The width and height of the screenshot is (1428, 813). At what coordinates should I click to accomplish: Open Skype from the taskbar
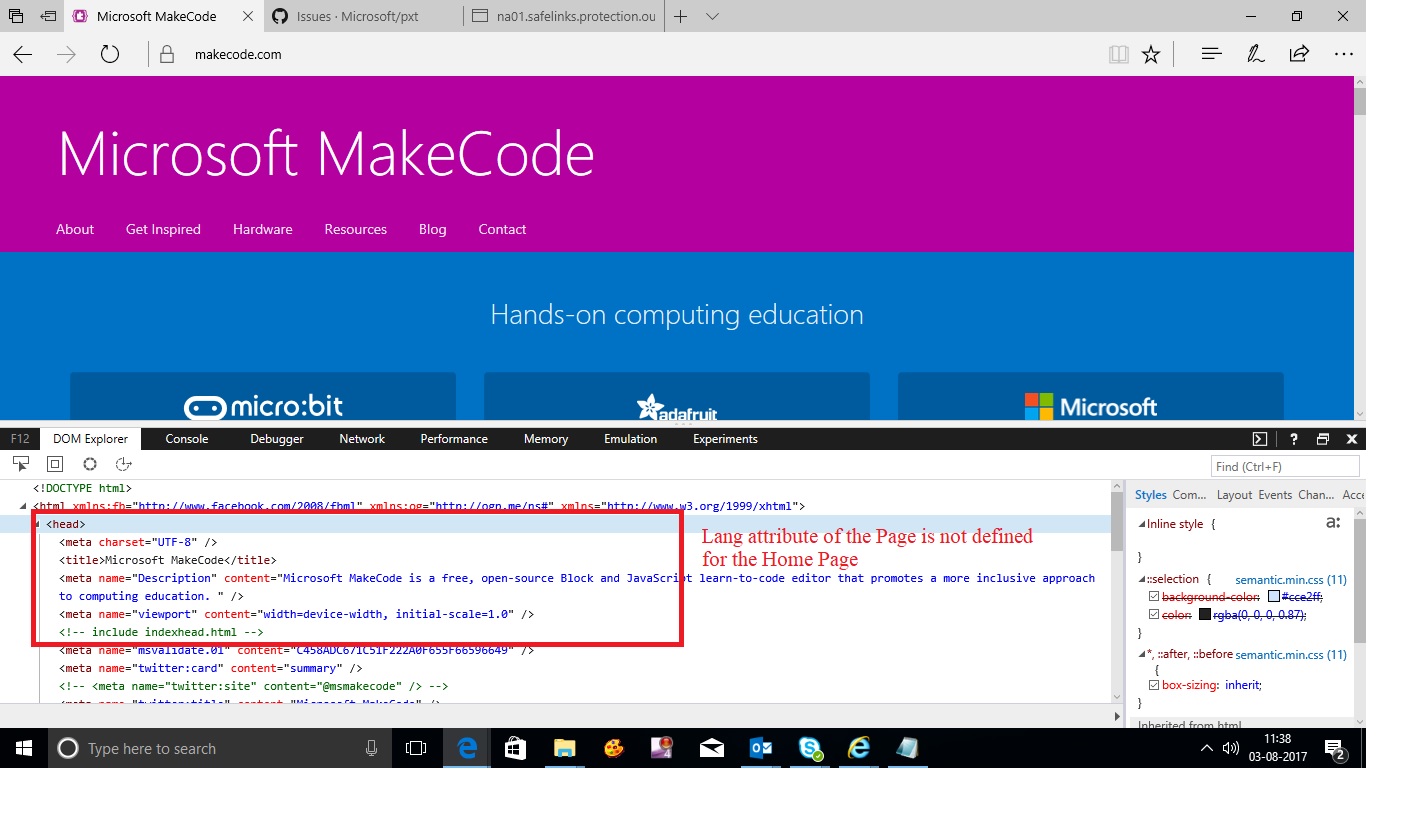(810, 748)
